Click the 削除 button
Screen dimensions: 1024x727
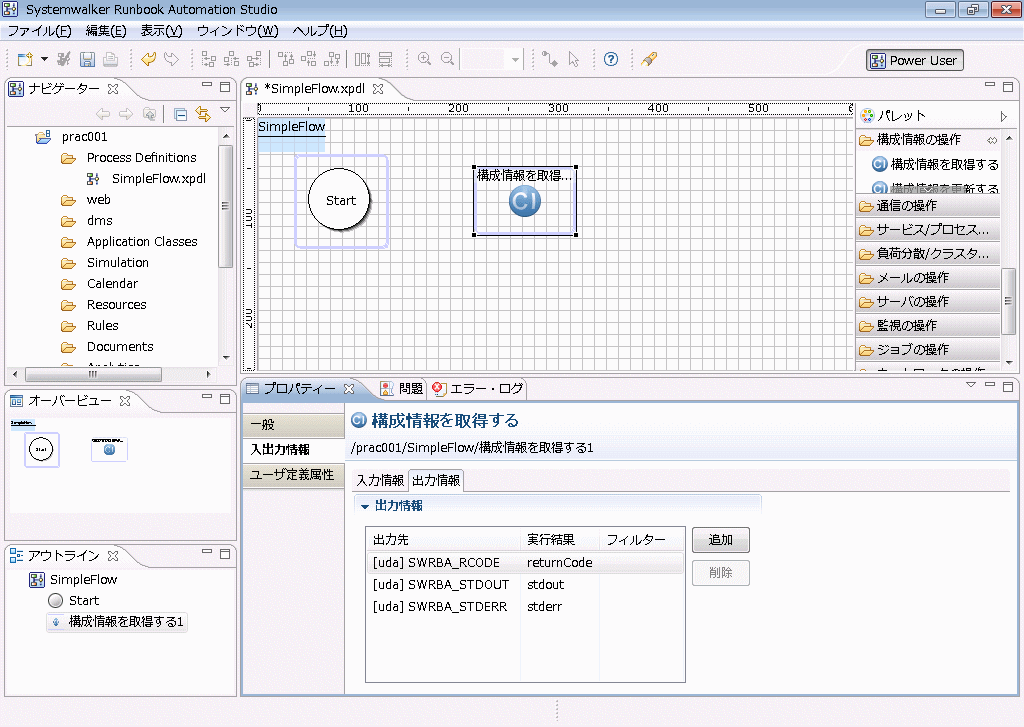(720, 573)
